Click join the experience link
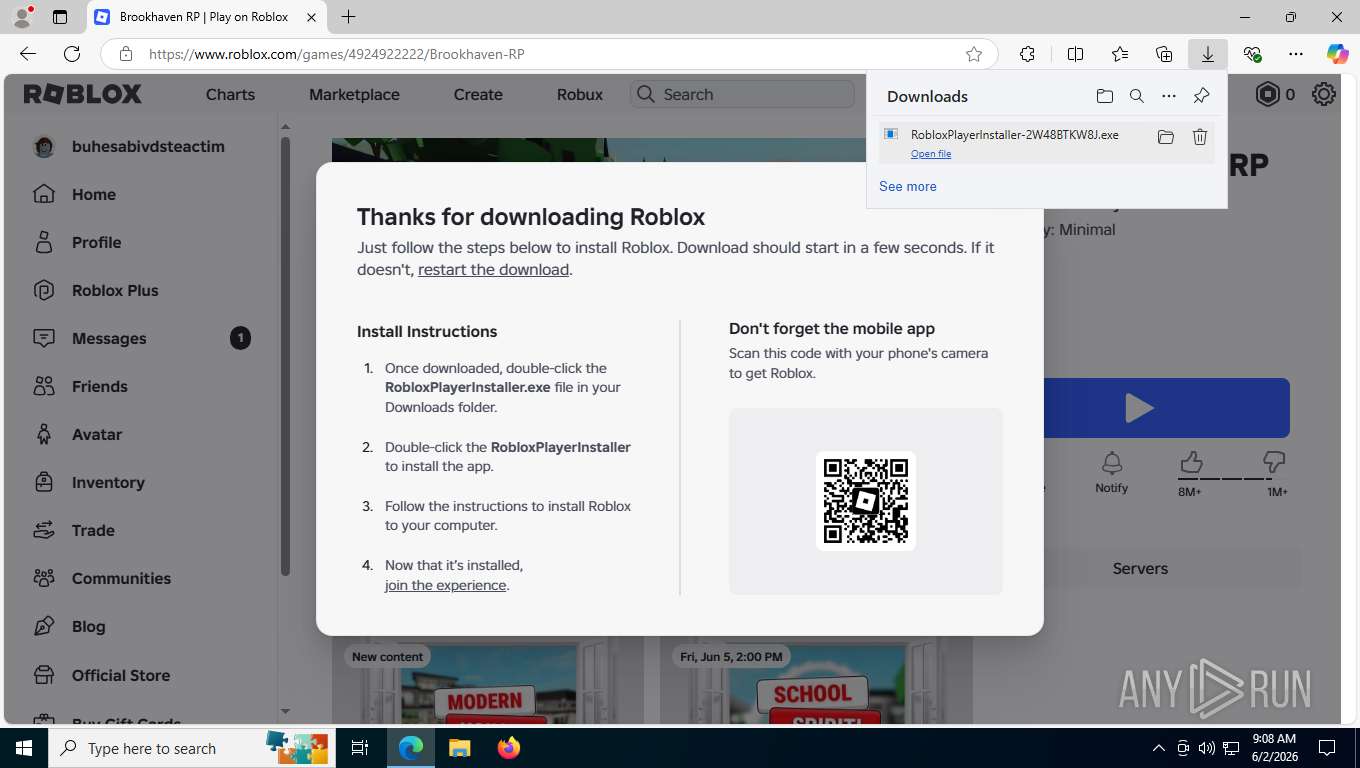The height and width of the screenshot is (768, 1360). pyautogui.click(x=445, y=585)
